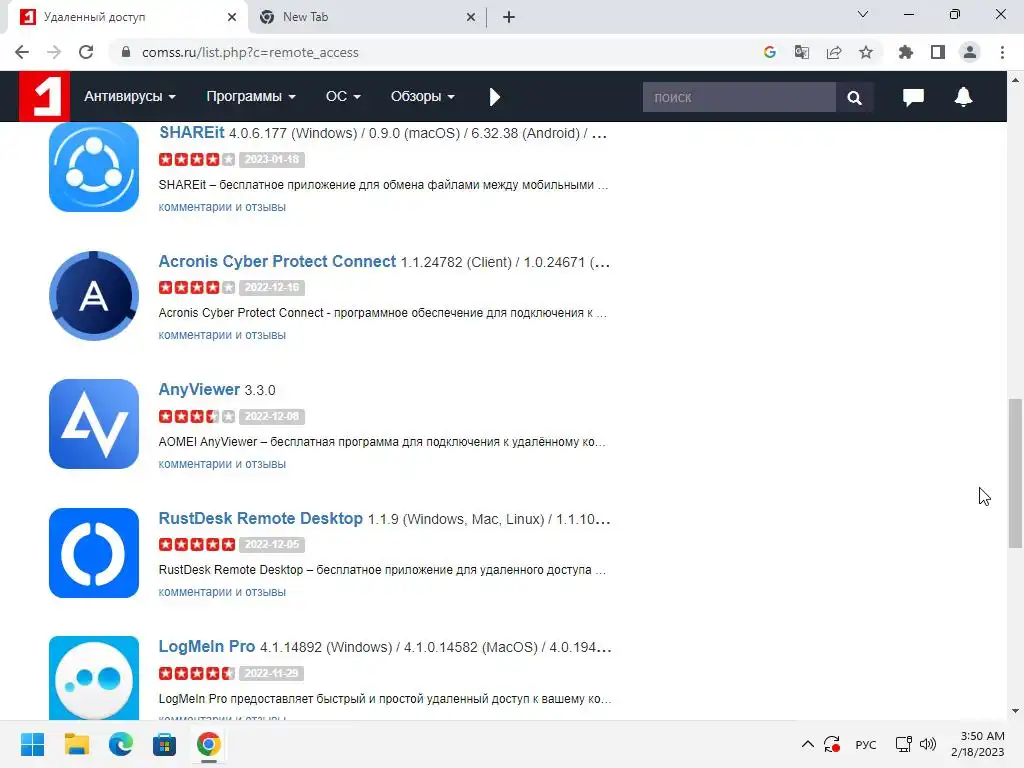The image size is (1024, 768).
Task: Click the white play arrow in navbar
Action: click(x=494, y=97)
